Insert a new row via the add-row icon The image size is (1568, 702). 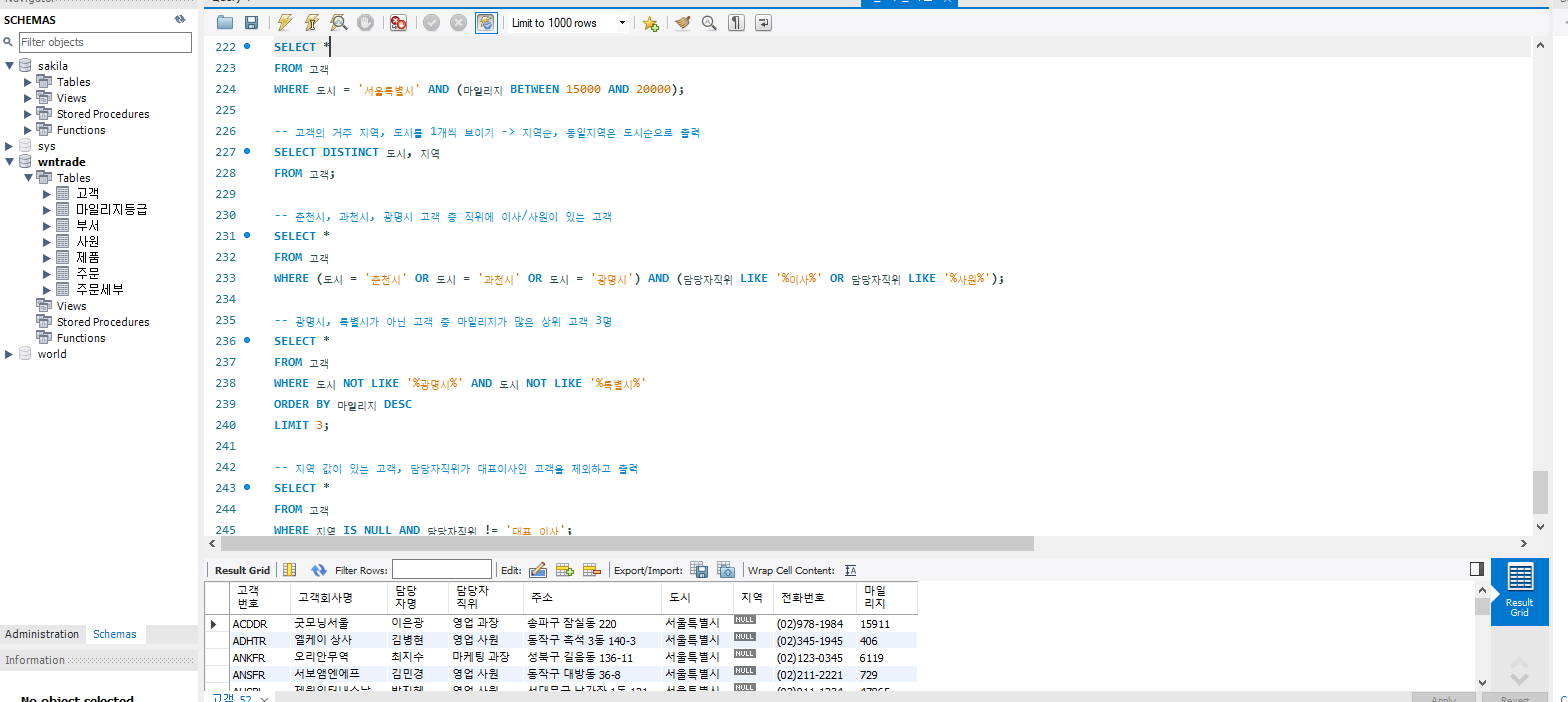[564, 570]
